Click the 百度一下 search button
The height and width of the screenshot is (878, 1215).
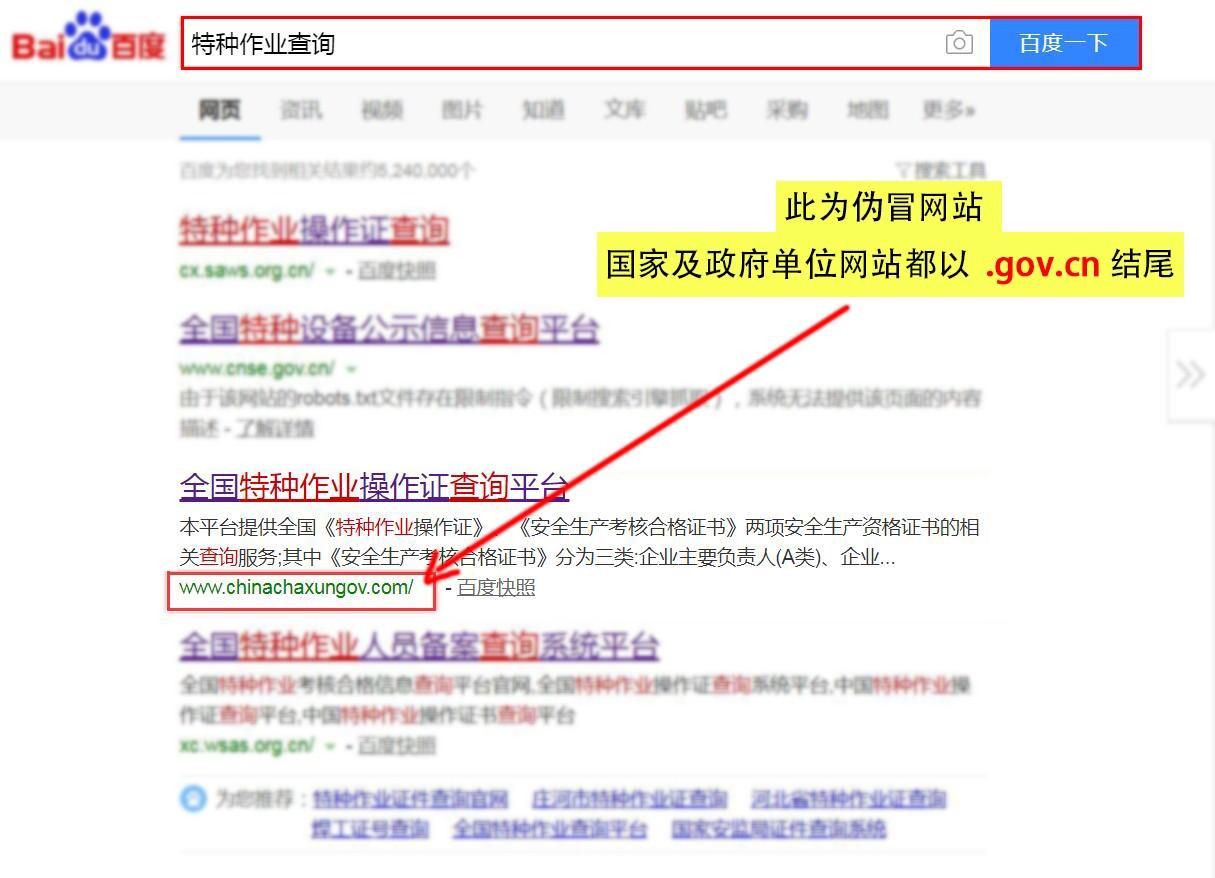[1064, 43]
